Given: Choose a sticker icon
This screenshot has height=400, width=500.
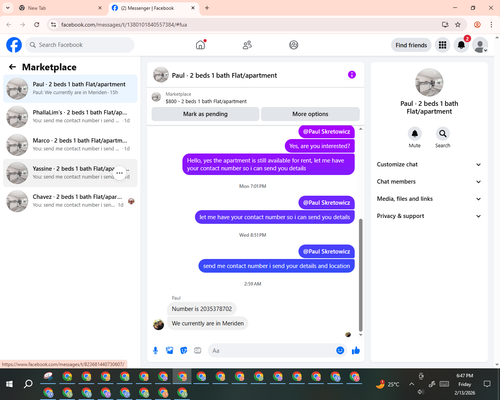Looking at the screenshot, I should tap(184, 350).
